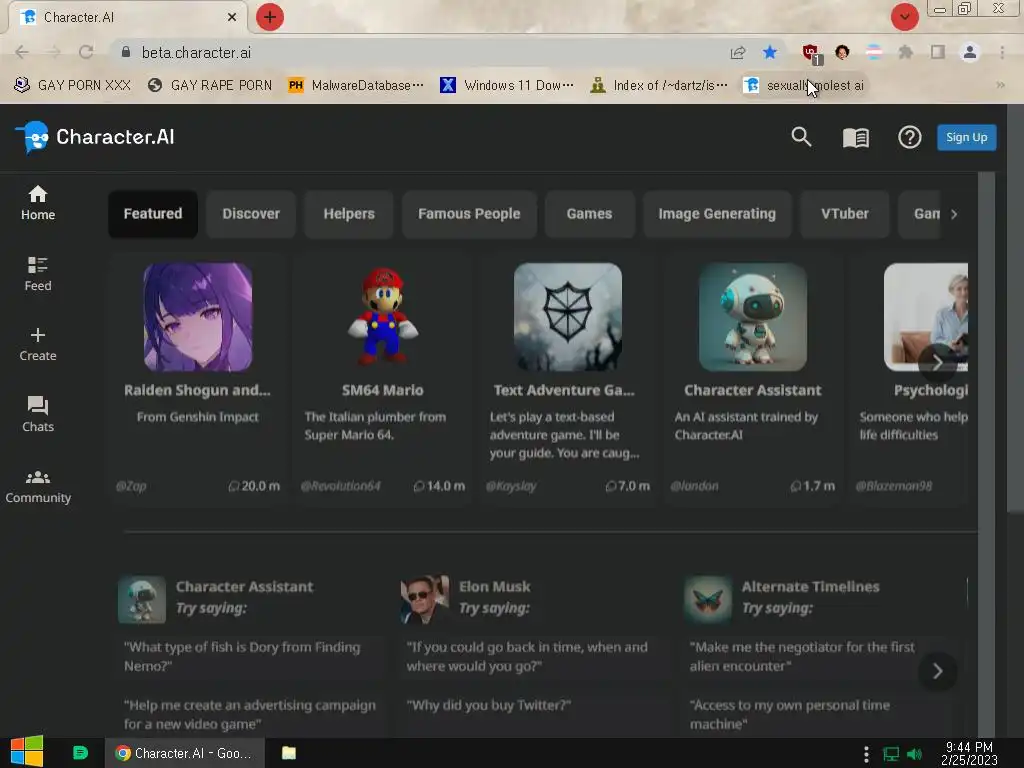
Task: Reload the page with refresh icon
Action: [86, 52]
